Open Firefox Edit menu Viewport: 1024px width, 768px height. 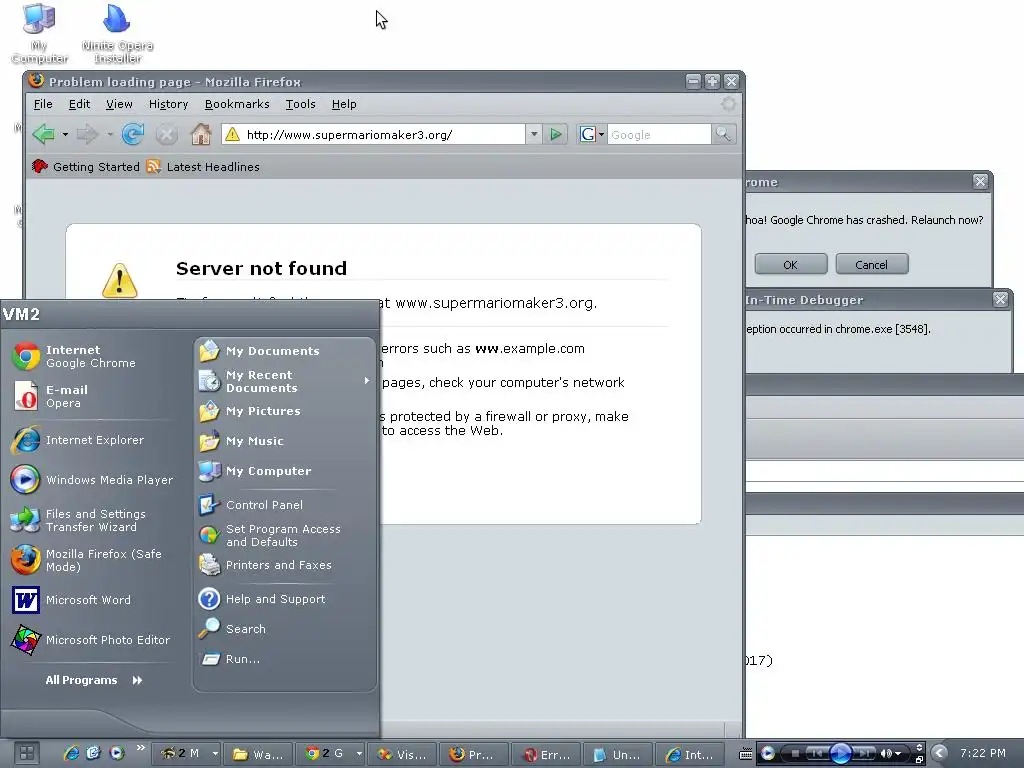point(80,104)
